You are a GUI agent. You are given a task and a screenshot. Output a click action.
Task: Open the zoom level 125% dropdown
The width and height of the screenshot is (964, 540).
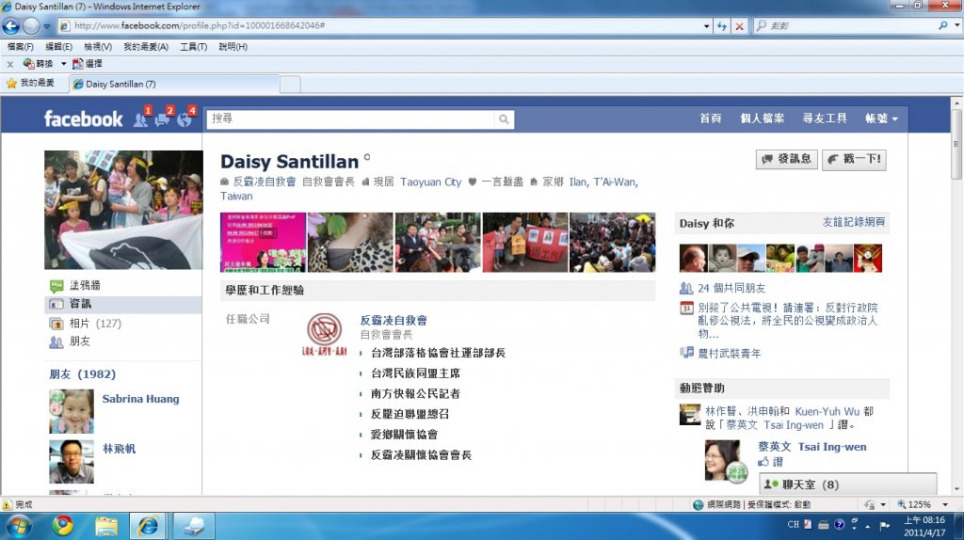click(942, 505)
